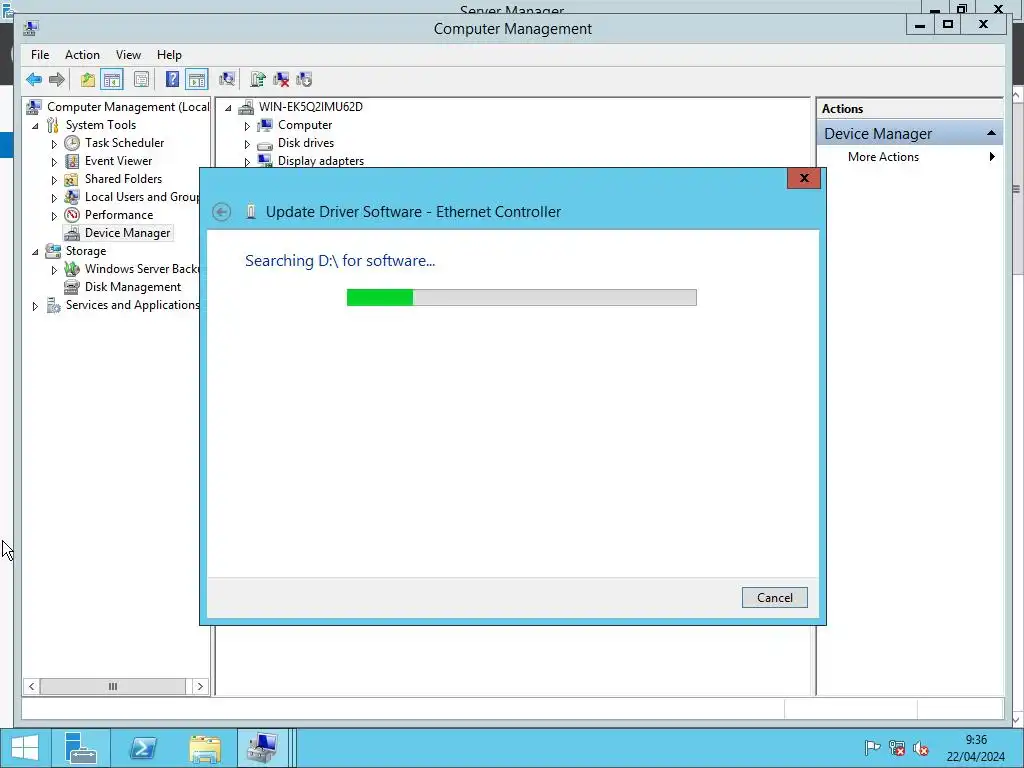
Task: Click the Computer Management taskbar icon
Action: pyautogui.click(x=262, y=748)
